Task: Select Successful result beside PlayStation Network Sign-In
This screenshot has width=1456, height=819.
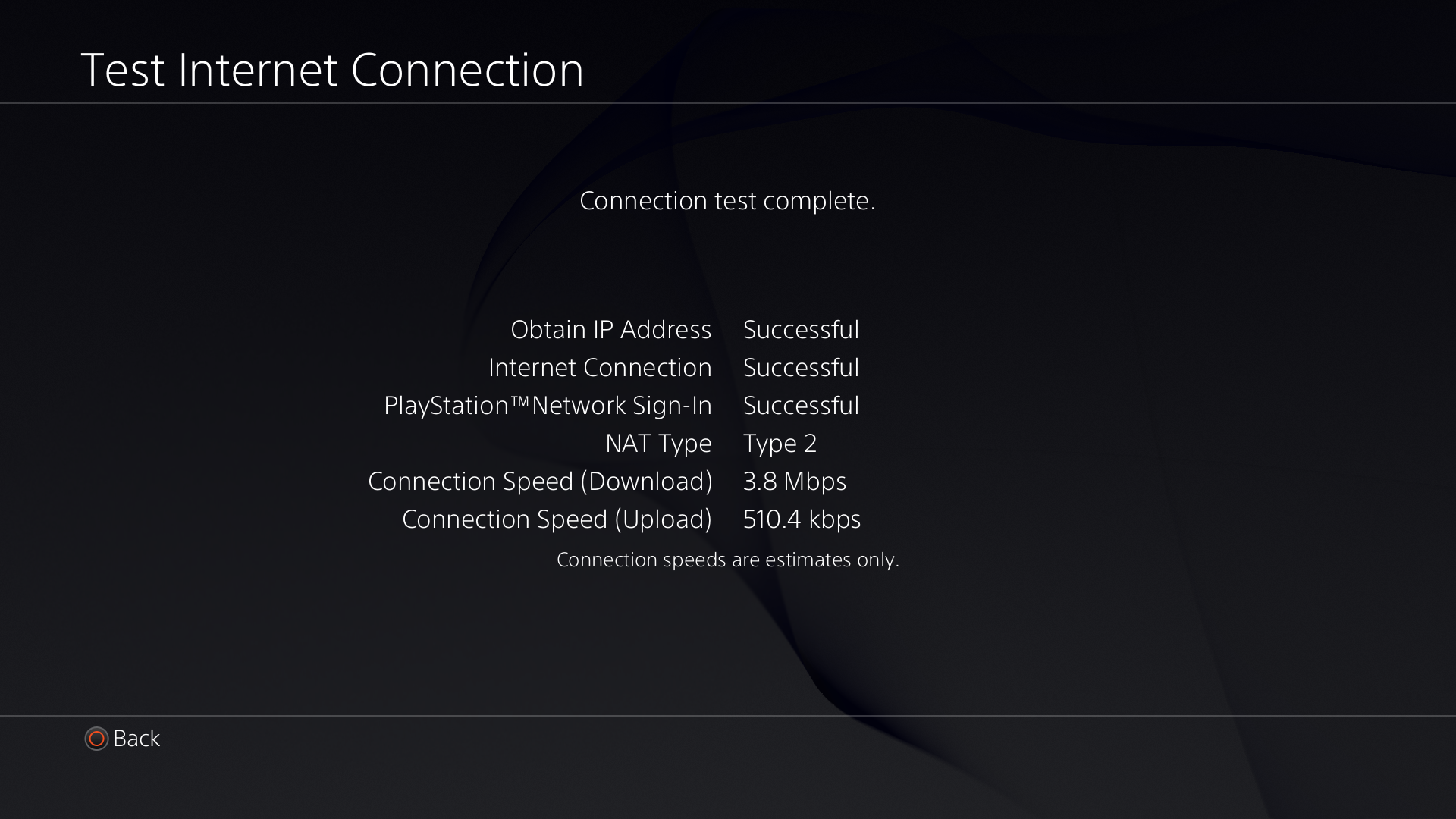Action: [801, 406]
